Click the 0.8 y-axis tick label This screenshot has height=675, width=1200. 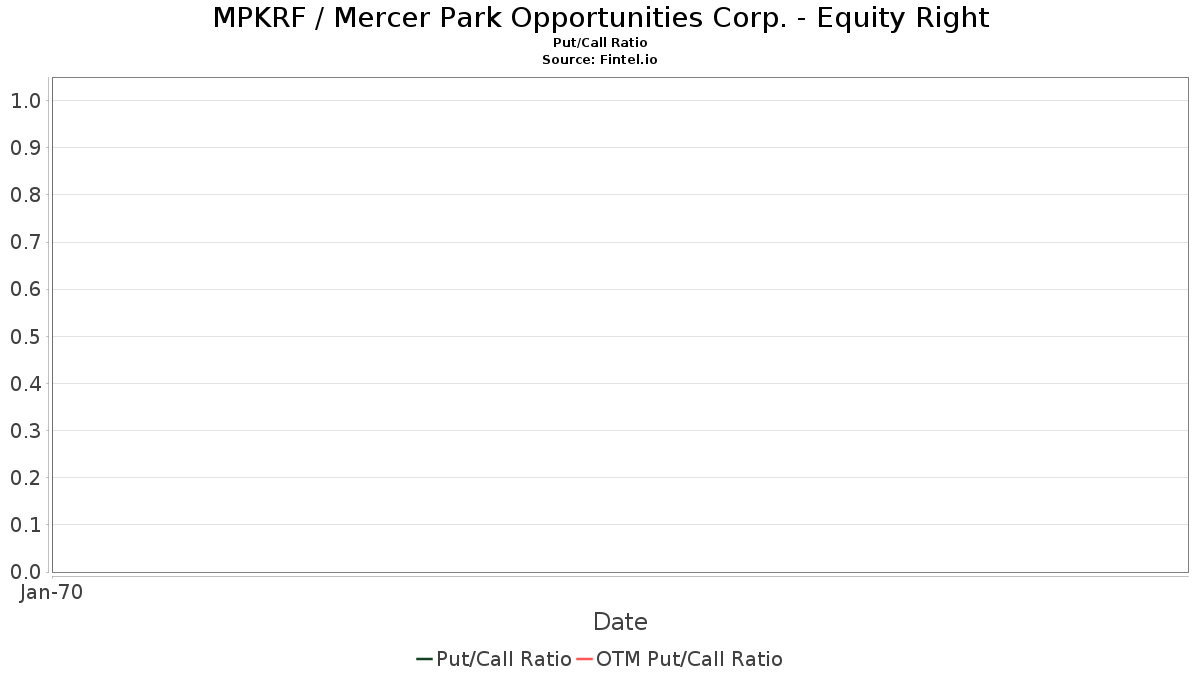coord(25,195)
